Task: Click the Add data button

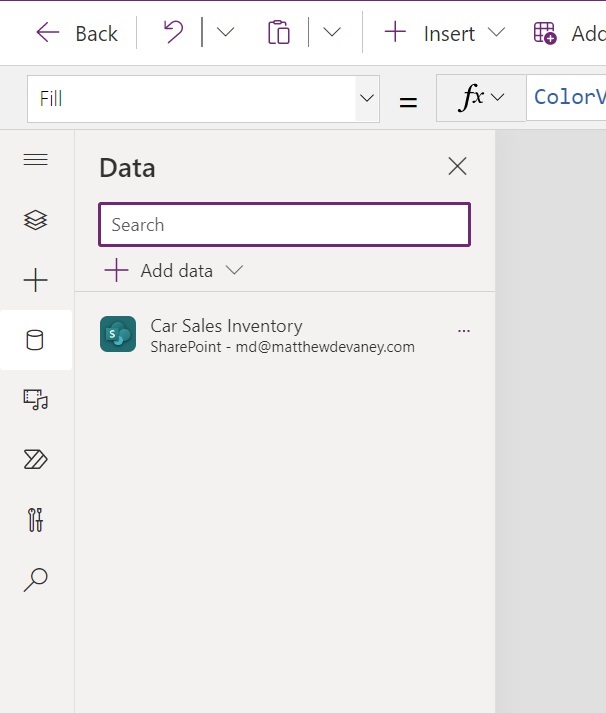Action: click(x=173, y=270)
